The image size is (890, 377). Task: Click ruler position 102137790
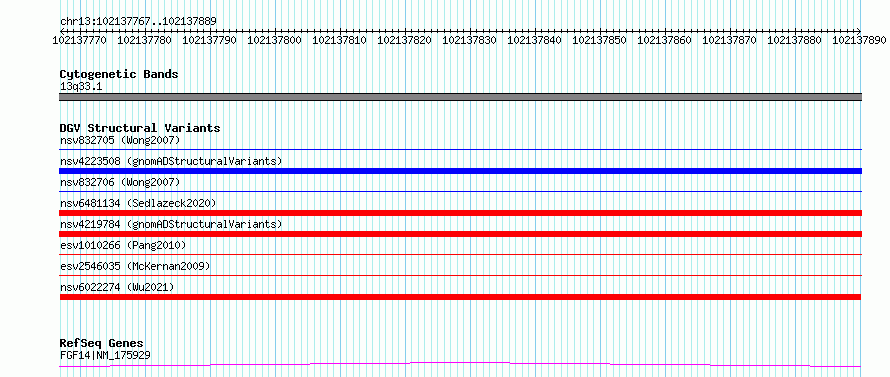(210, 40)
